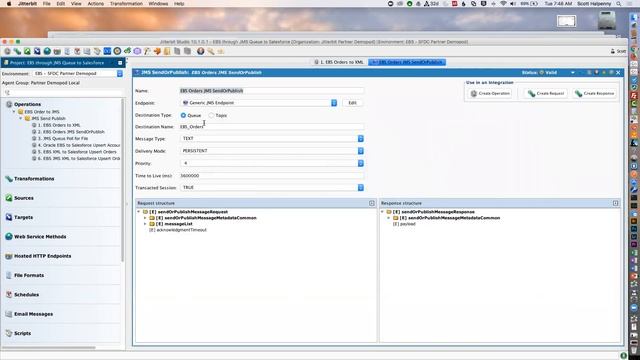Viewport: 640px width, 360px height.
Task: Open the Web Service Methods sidebar section
Action: coord(40,237)
